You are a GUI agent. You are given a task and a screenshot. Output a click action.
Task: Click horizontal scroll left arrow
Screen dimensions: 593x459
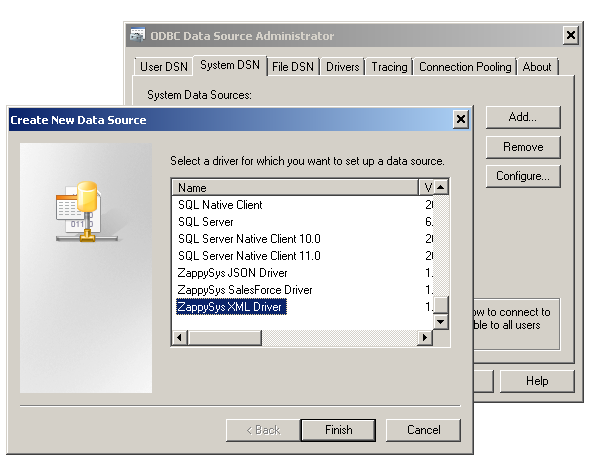click(x=180, y=337)
